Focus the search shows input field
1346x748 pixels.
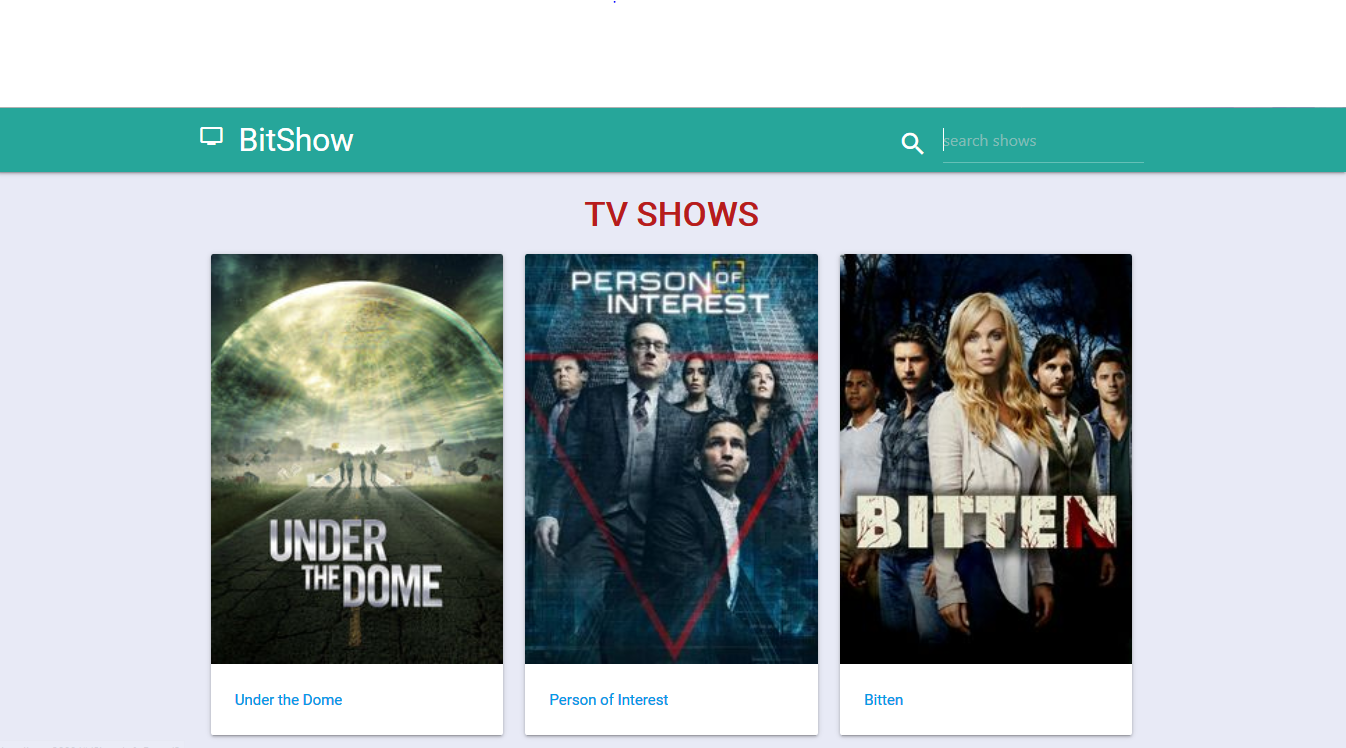point(1043,141)
